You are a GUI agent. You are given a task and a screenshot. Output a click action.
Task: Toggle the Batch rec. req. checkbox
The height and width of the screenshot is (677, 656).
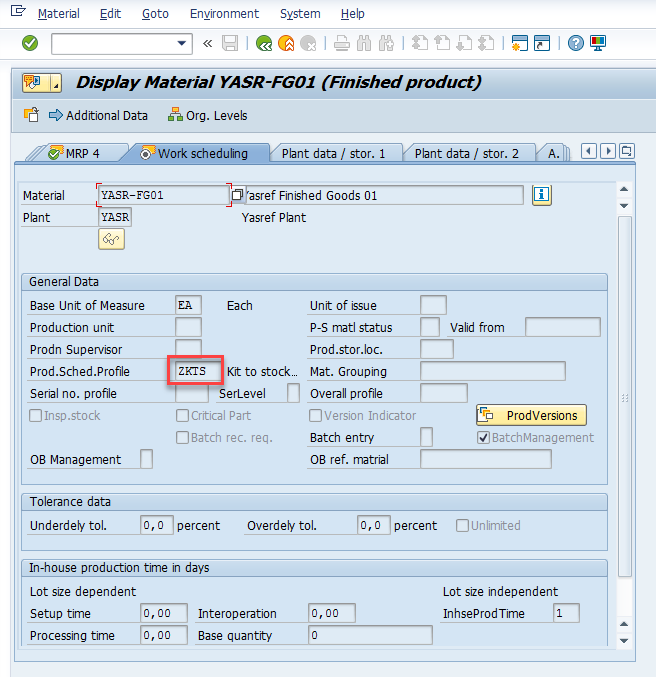182,438
